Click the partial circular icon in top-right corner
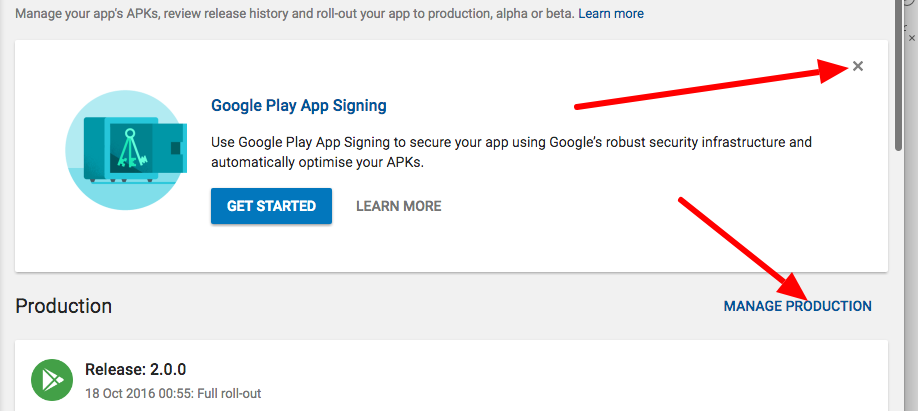 coord(913,3)
